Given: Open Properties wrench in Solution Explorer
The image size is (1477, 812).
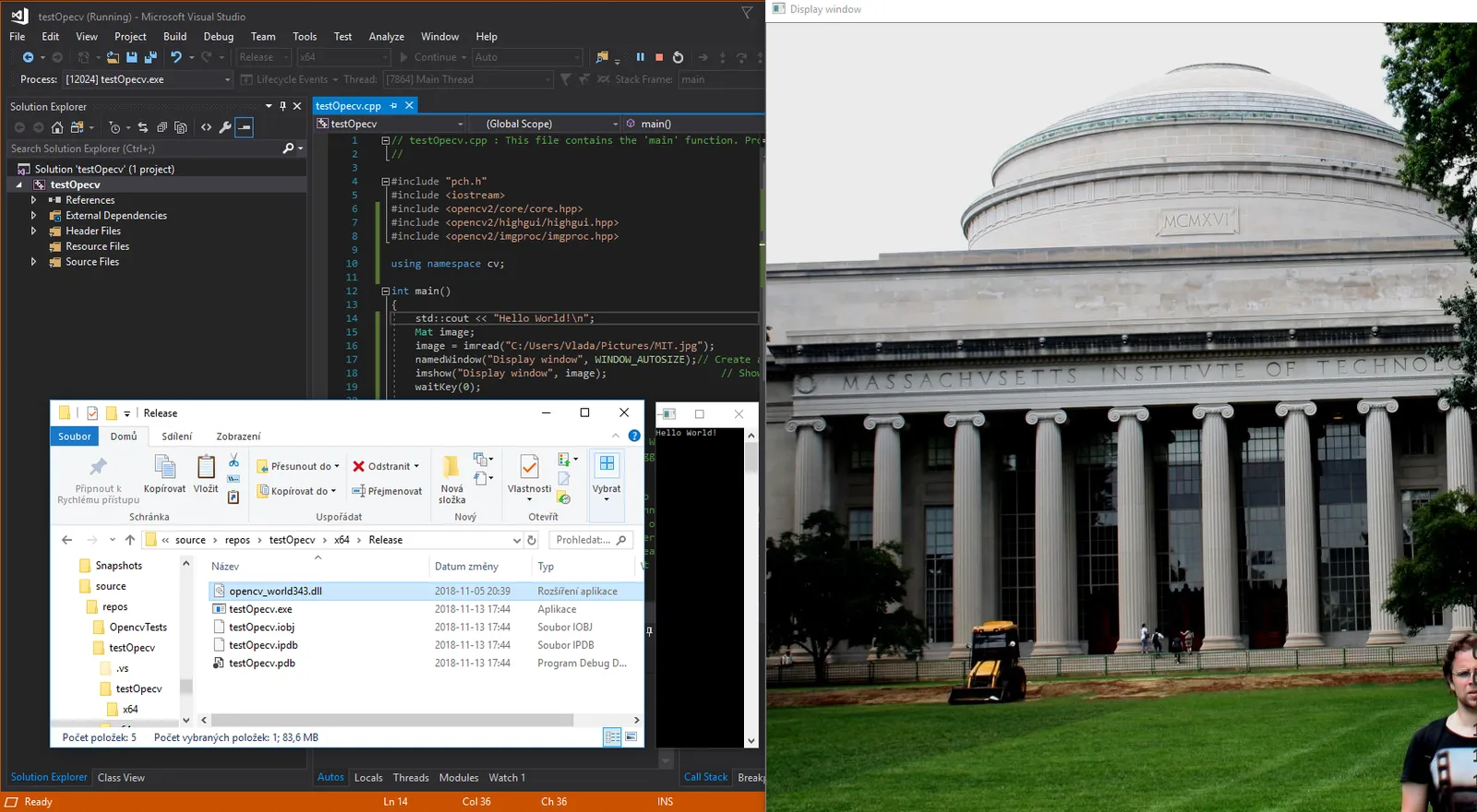Looking at the screenshot, I should point(225,127).
